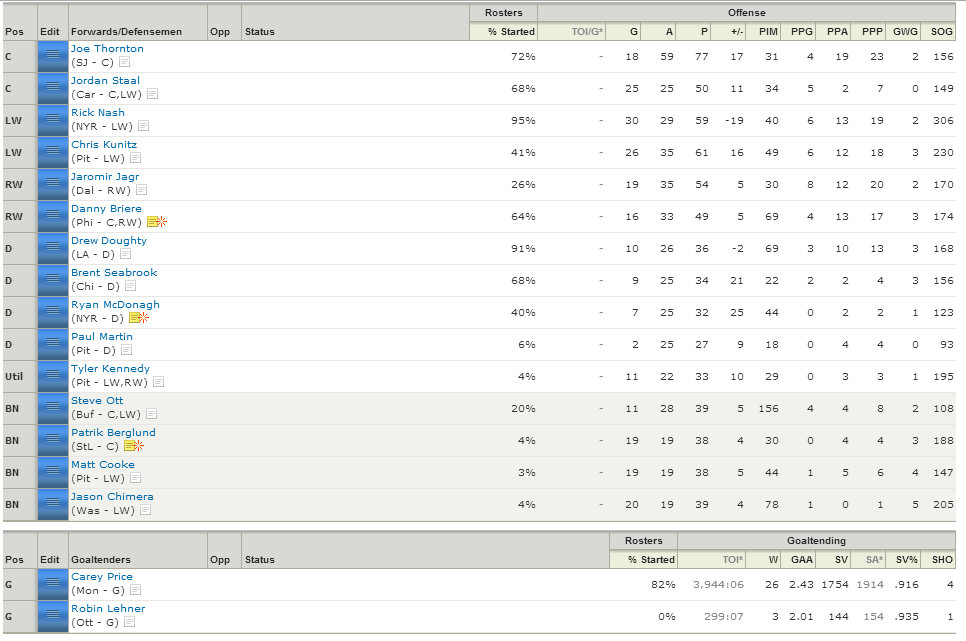Sort goalies by the GAA column header
966x641 pixels.
pos(802,560)
